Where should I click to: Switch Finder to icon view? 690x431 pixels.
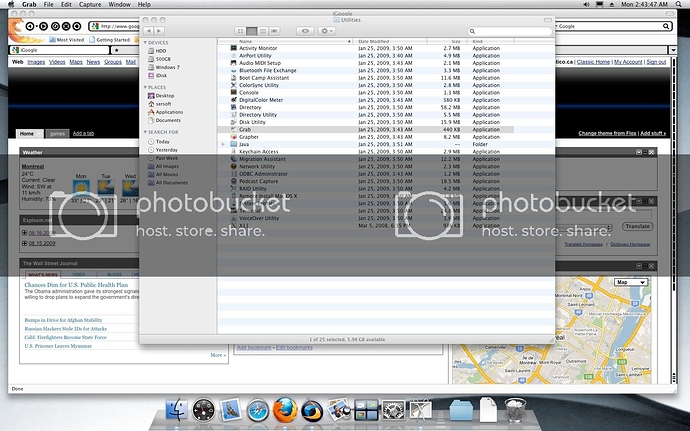(x=240, y=31)
